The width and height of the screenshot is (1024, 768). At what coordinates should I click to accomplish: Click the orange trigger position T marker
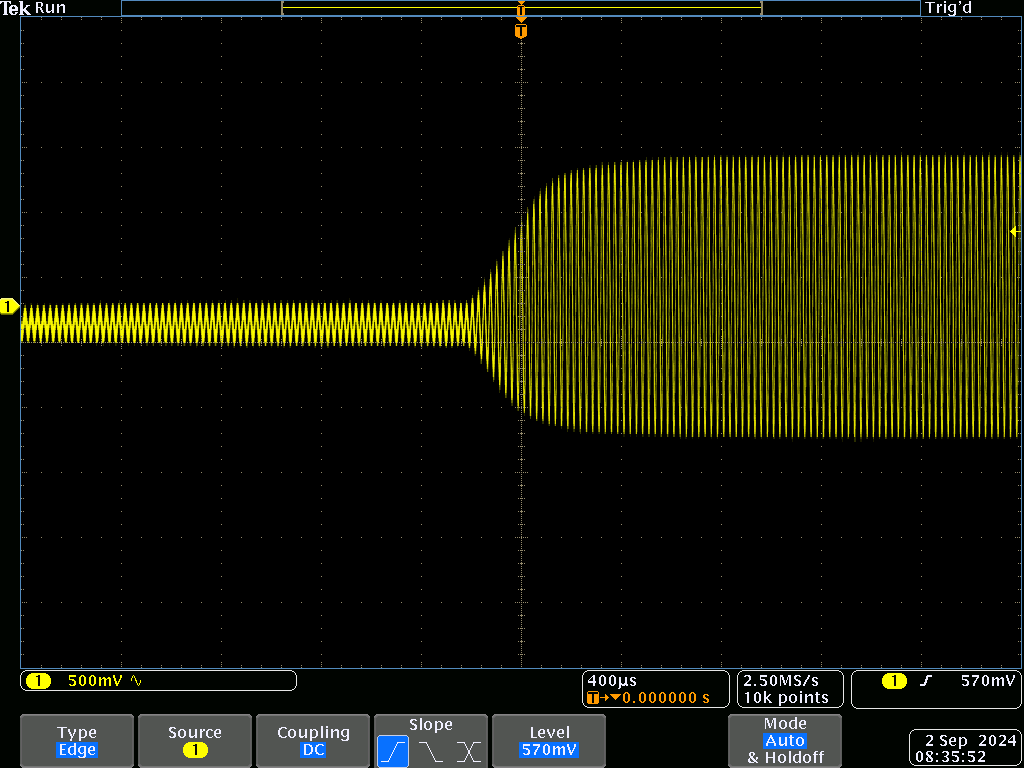click(x=520, y=31)
